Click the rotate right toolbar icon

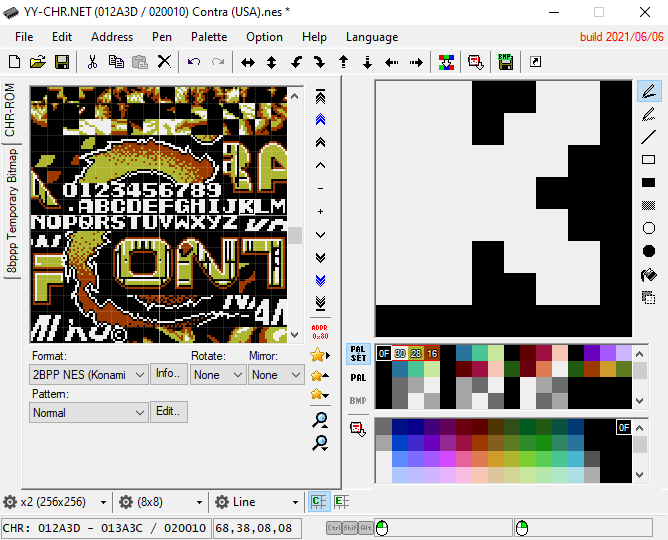pos(320,63)
